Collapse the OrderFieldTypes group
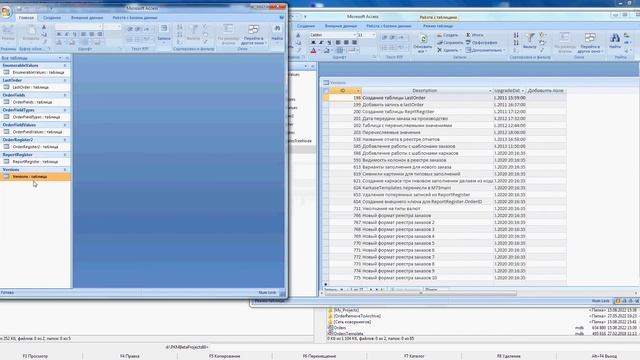 coord(65,110)
